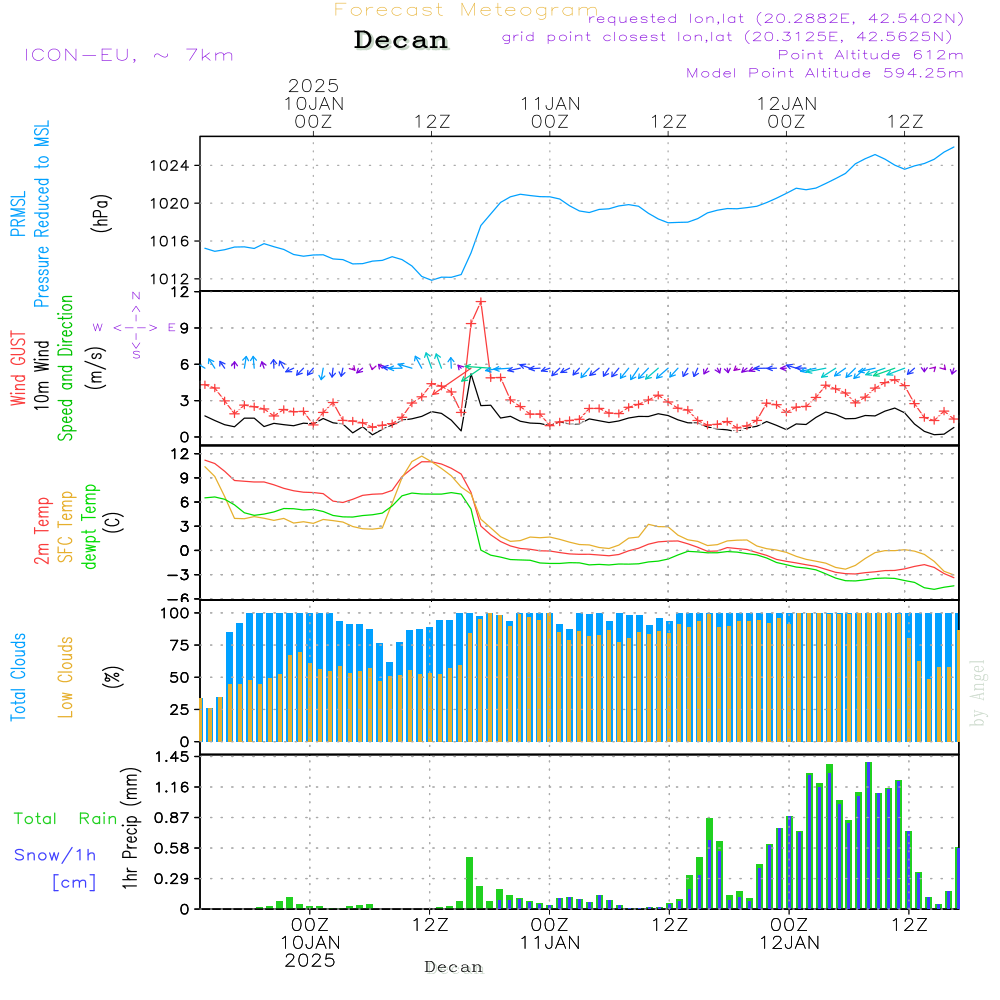Click the '(hPa)' unit label
Image resolution: width=1000 pixels, height=1000 pixels.
101,213
